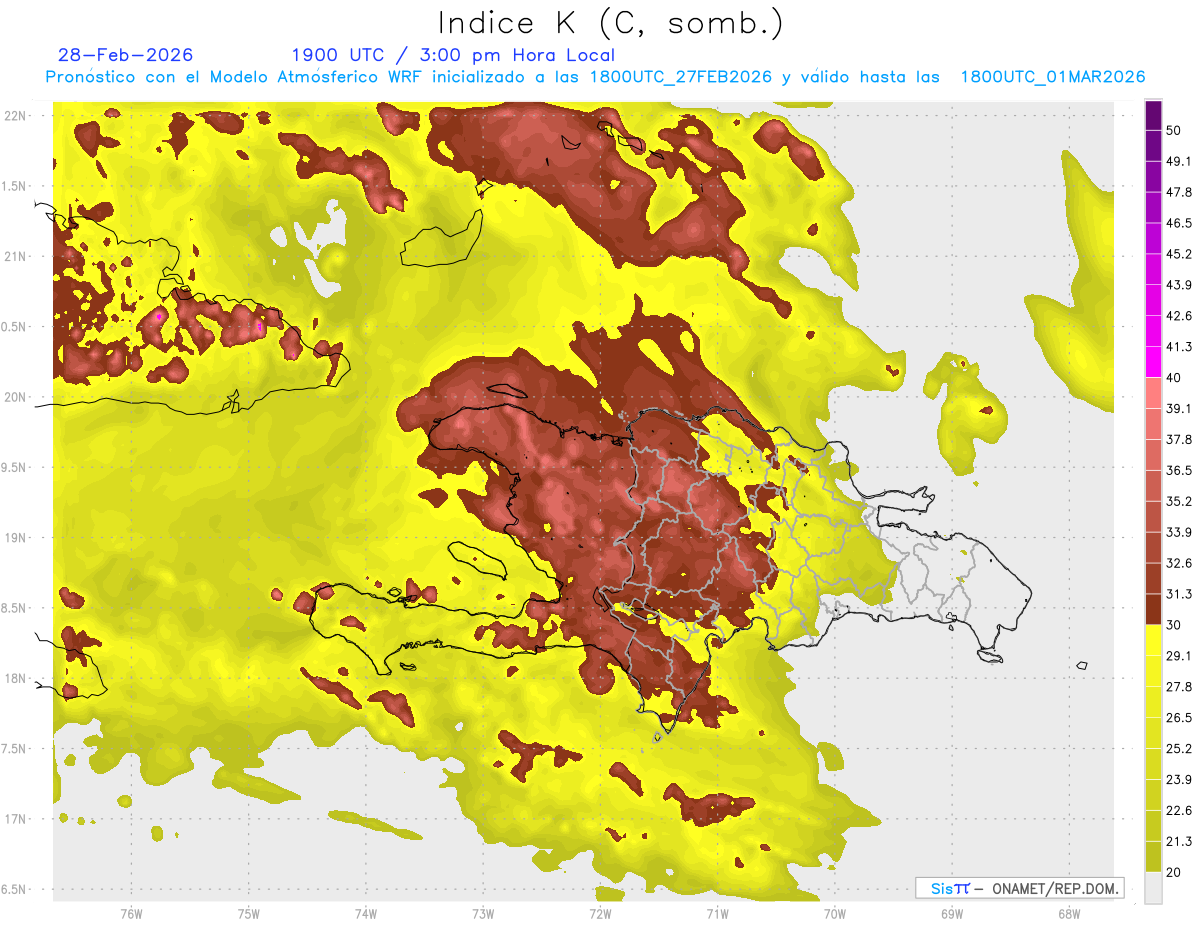
Task: Click the legend value '50'
Action: [1174, 129]
